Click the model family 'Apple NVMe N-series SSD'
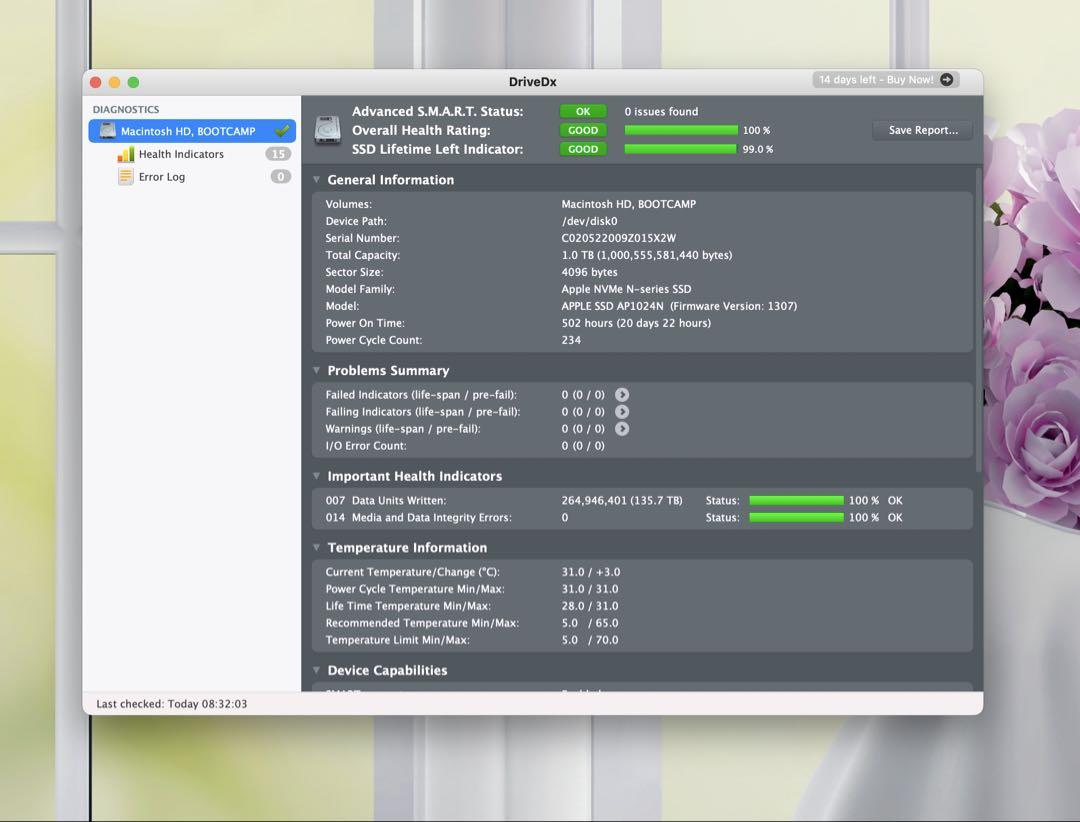 pos(626,289)
